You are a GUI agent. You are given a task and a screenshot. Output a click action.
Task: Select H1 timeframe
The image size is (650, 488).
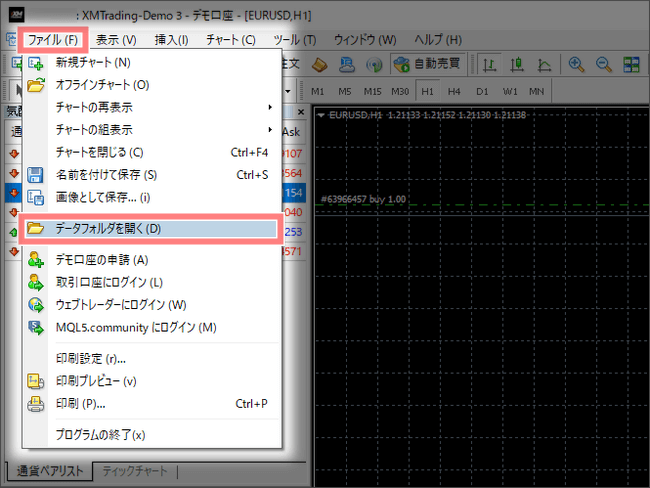point(427,92)
